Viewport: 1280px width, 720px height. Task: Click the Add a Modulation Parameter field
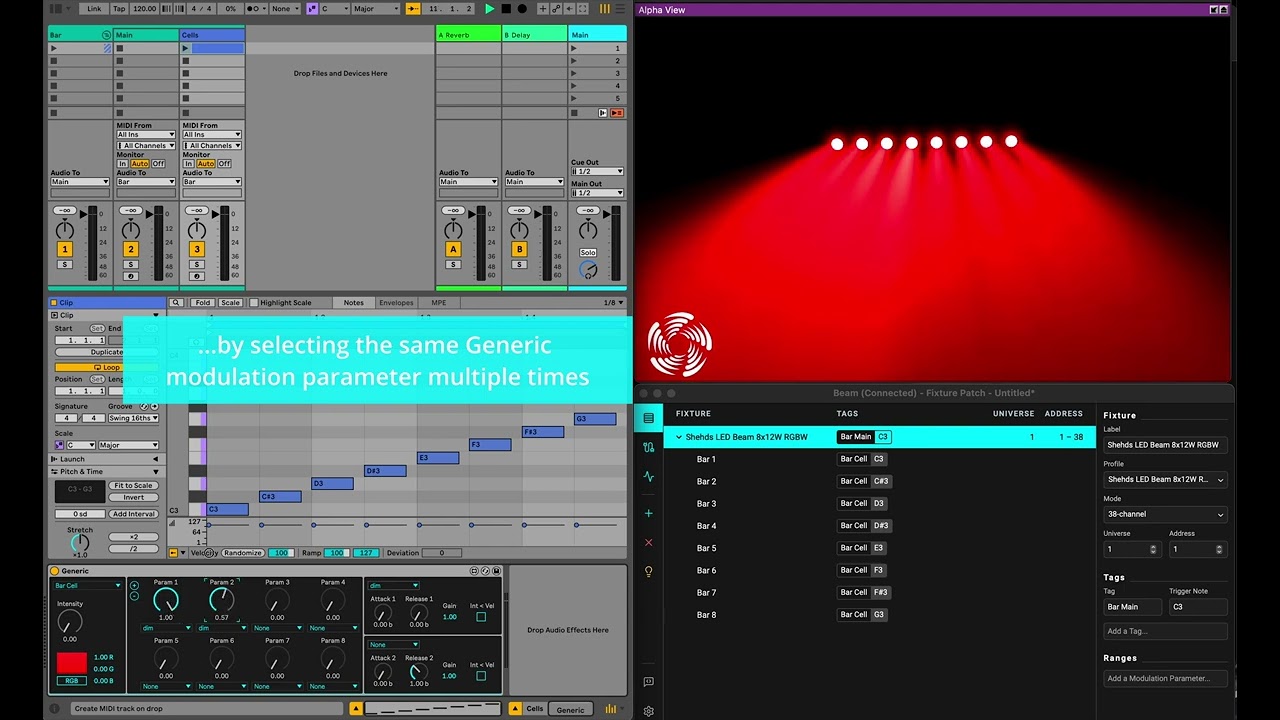[x=1165, y=678]
